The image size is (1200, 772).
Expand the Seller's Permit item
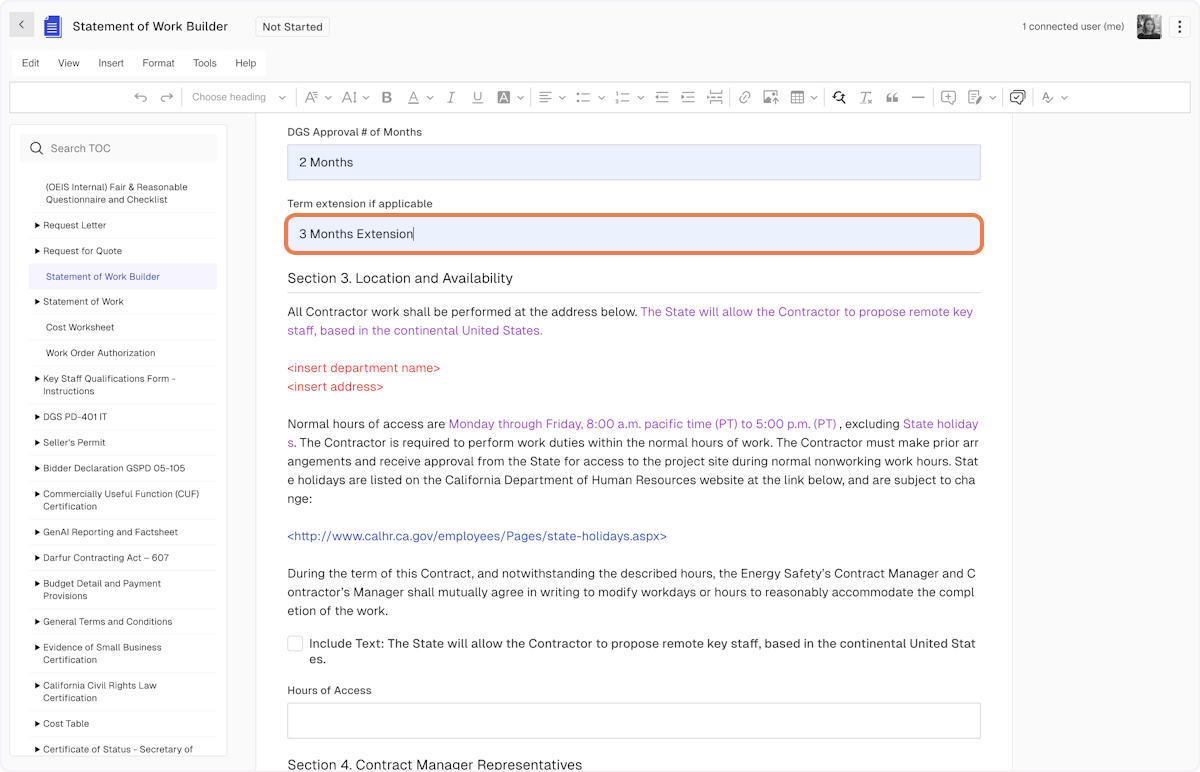38,443
